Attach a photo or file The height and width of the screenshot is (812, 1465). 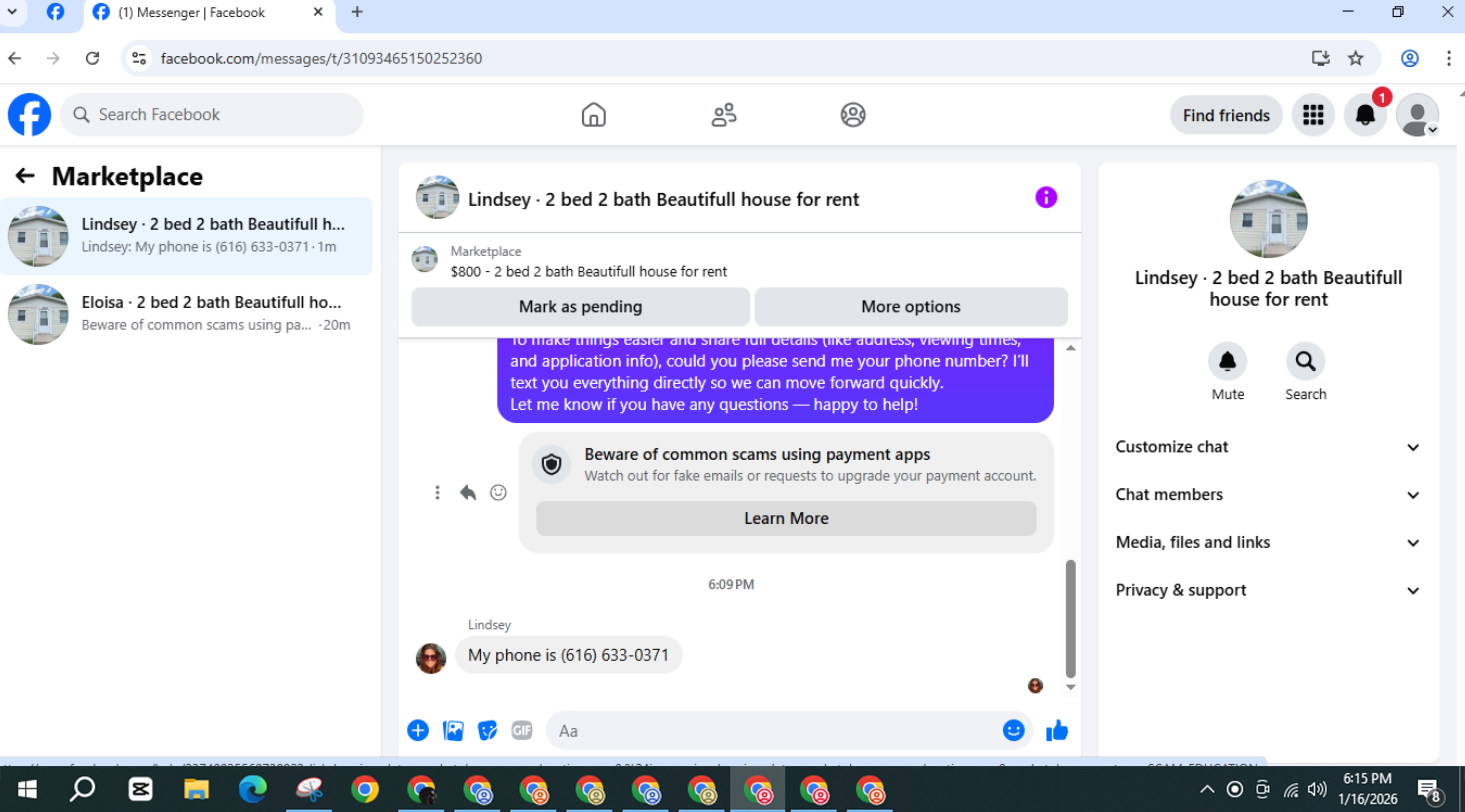[x=453, y=731]
